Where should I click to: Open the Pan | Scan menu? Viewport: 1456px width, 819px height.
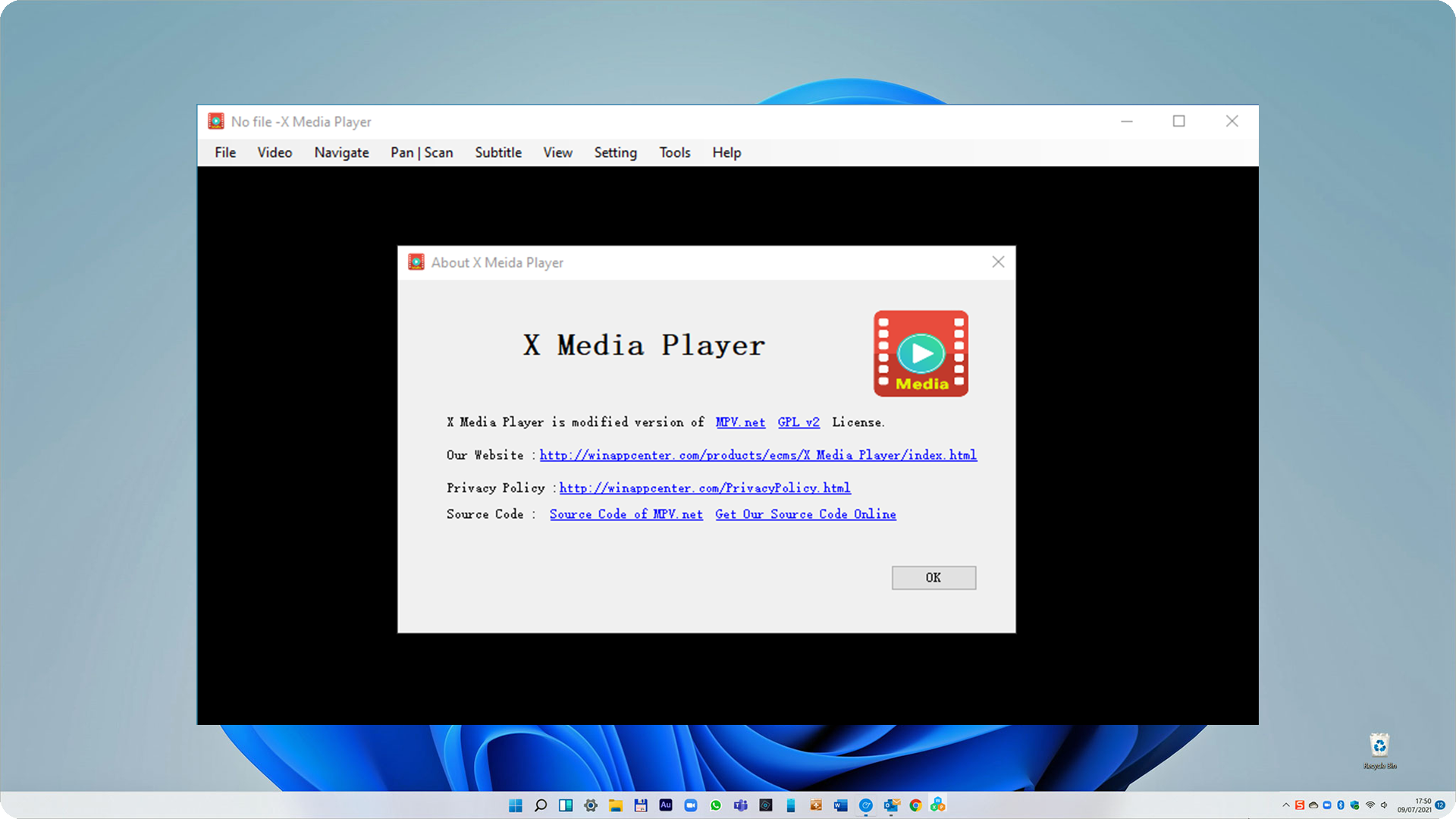click(x=422, y=152)
